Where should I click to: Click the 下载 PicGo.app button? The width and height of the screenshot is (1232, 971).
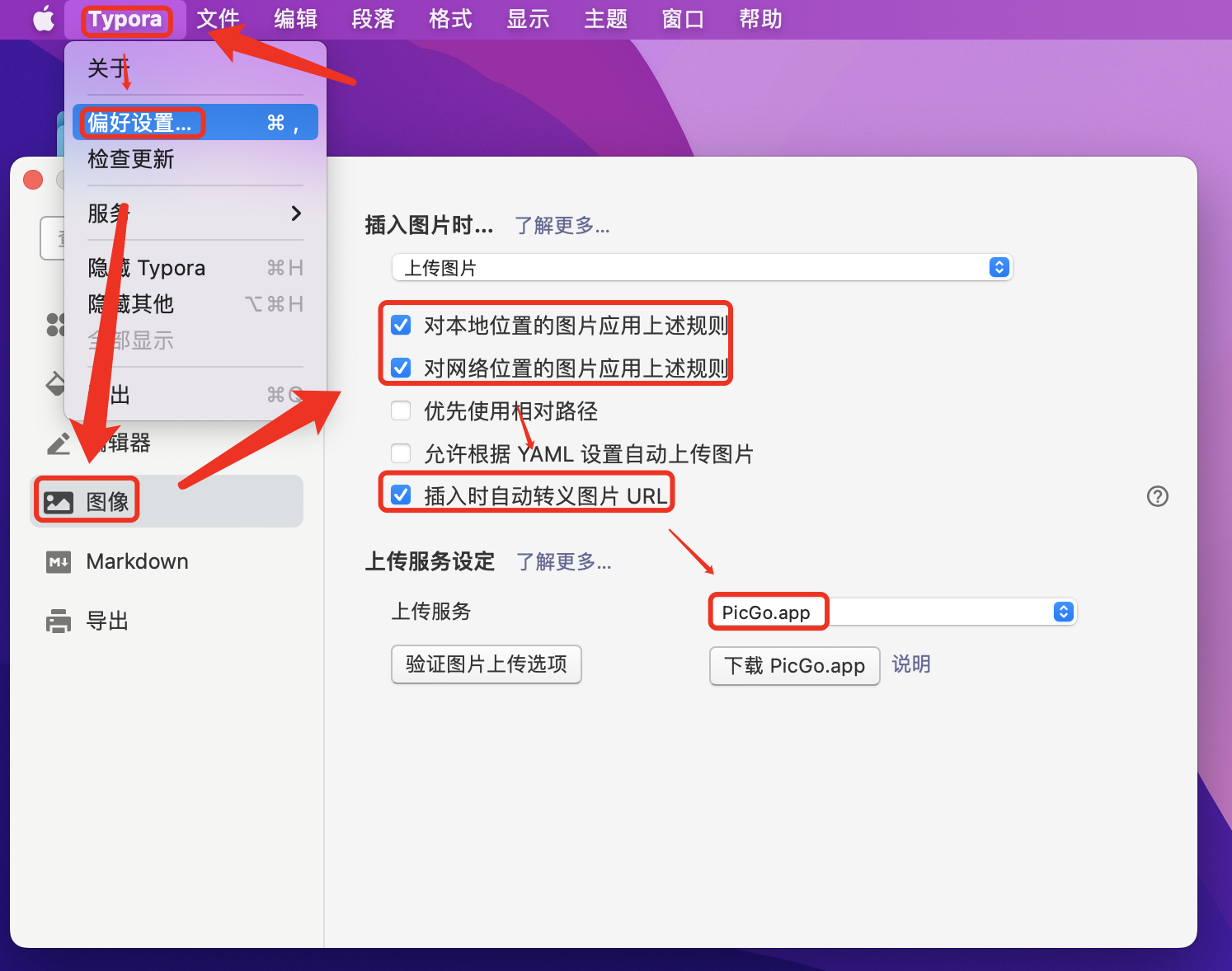pyautogui.click(x=794, y=666)
